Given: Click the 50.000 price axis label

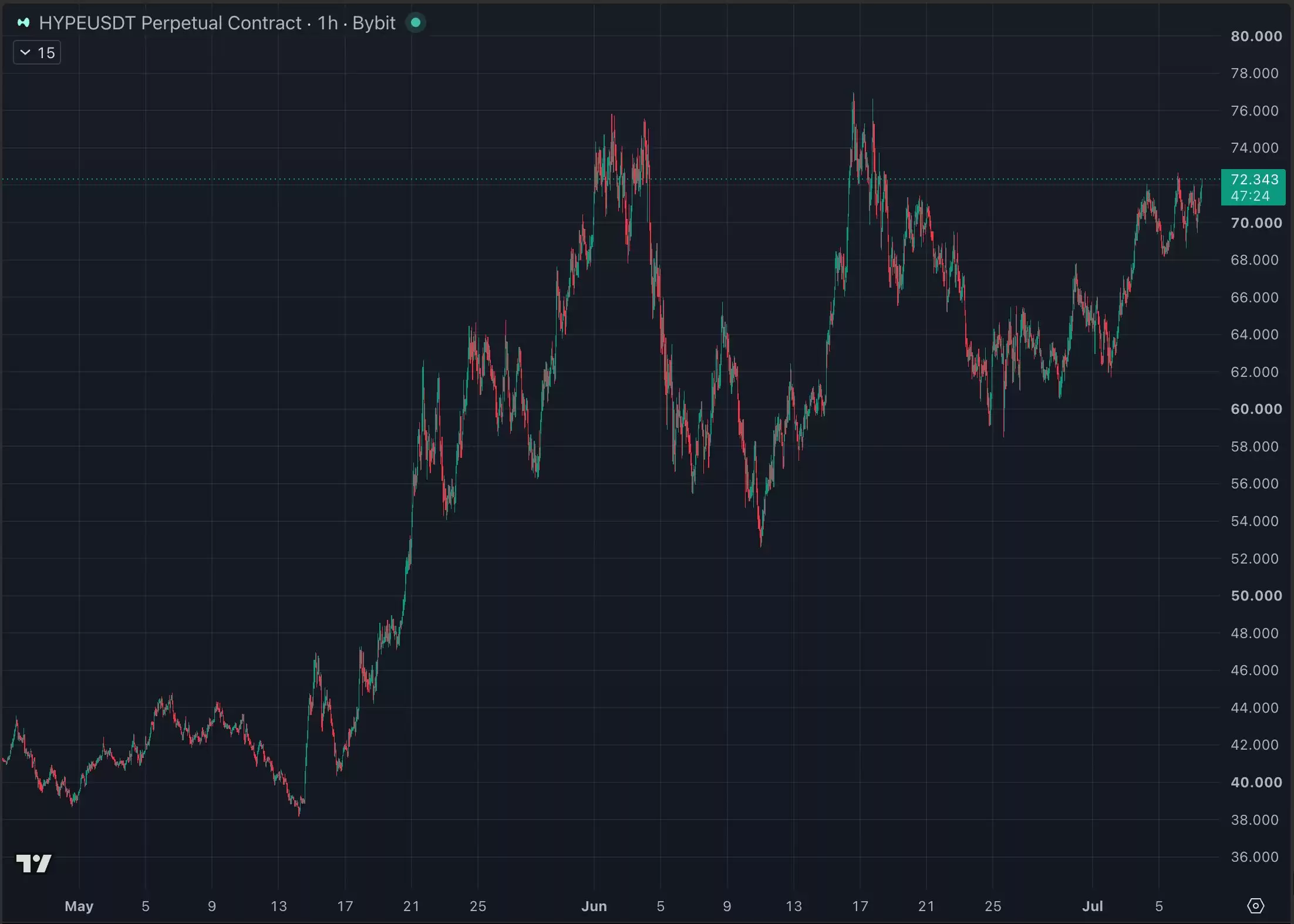Looking at the screenshot, I should click(x=1256, y=596).
